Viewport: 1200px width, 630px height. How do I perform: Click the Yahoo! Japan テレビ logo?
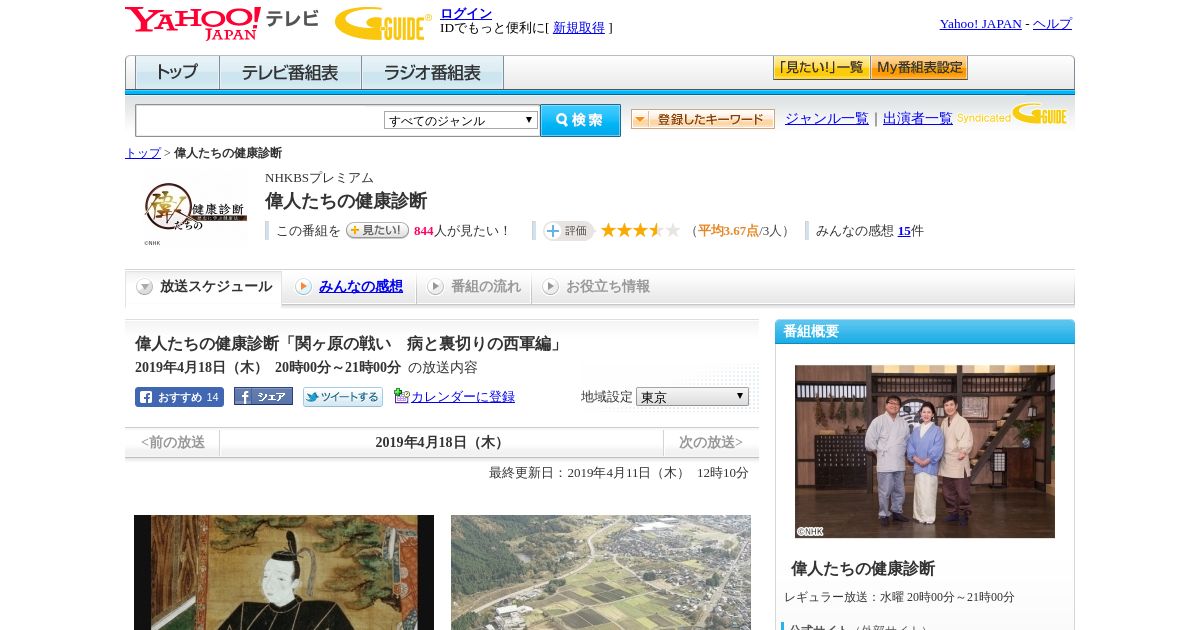click(x=222, y=23)
